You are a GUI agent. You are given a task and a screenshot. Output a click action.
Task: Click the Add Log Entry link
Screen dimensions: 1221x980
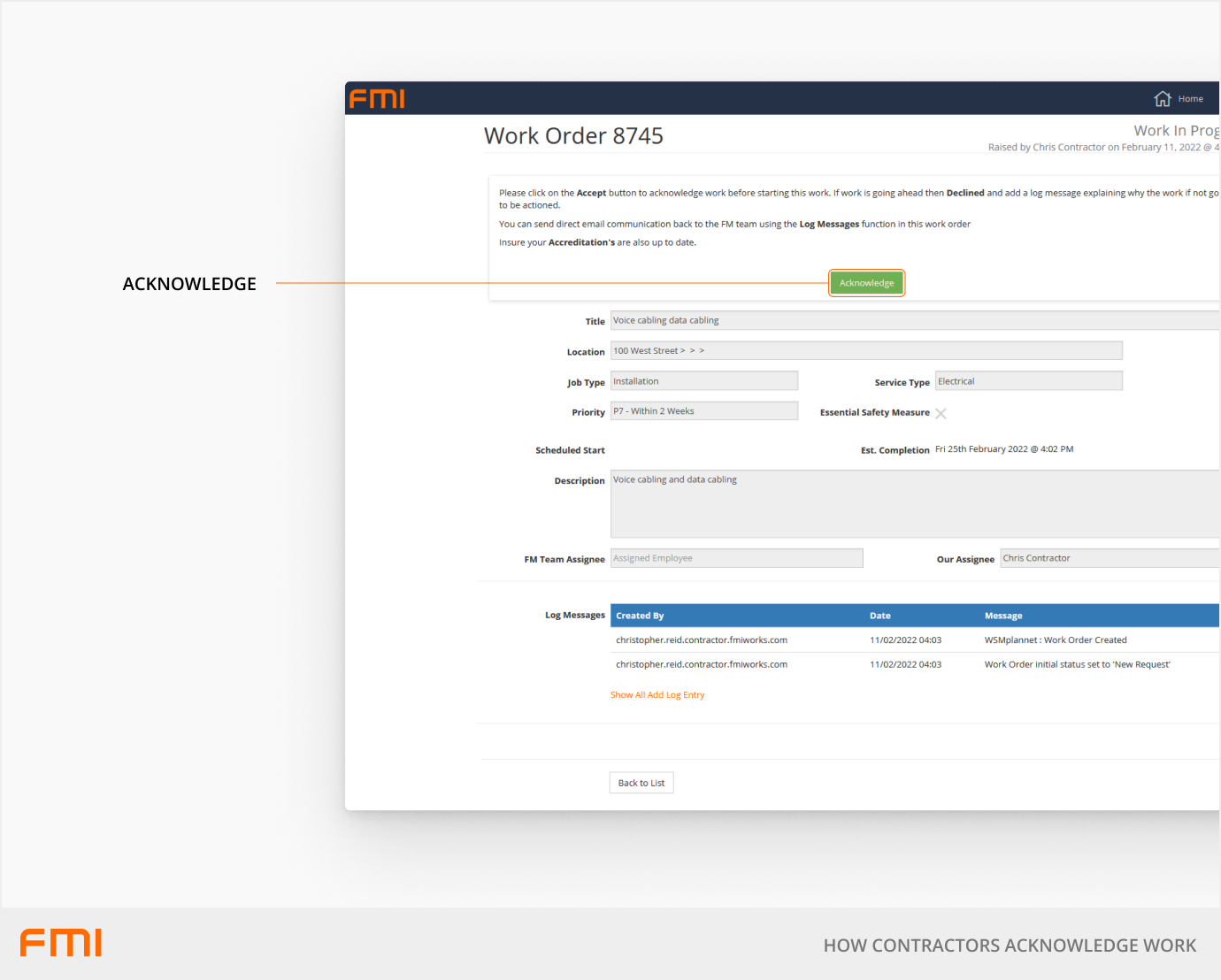coord(676,695)
